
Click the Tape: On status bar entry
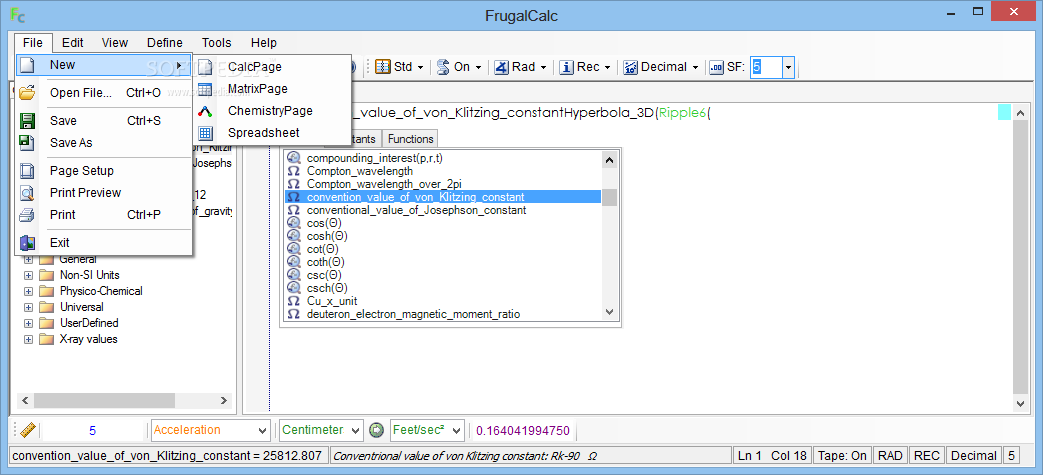point(841,456)
